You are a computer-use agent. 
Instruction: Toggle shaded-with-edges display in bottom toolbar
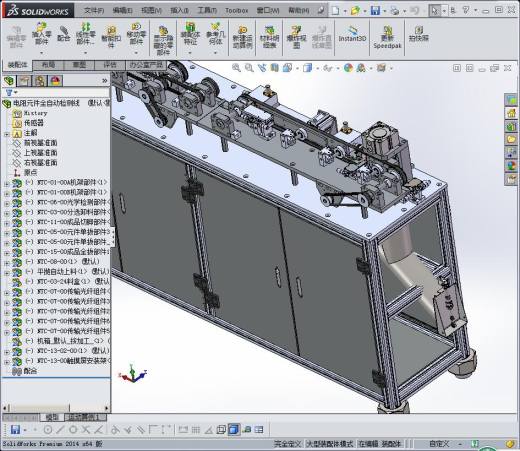(x=234, y=429)
